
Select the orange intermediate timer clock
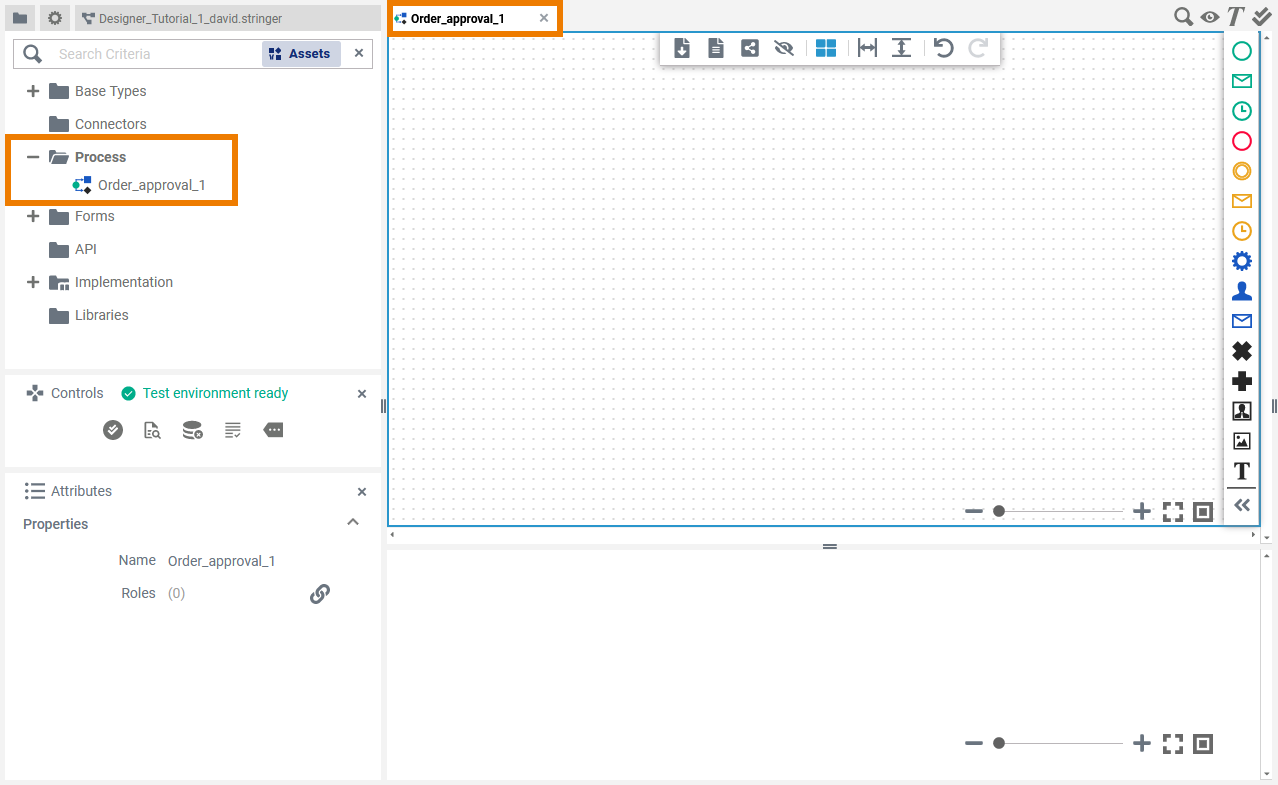point(1242,231)
